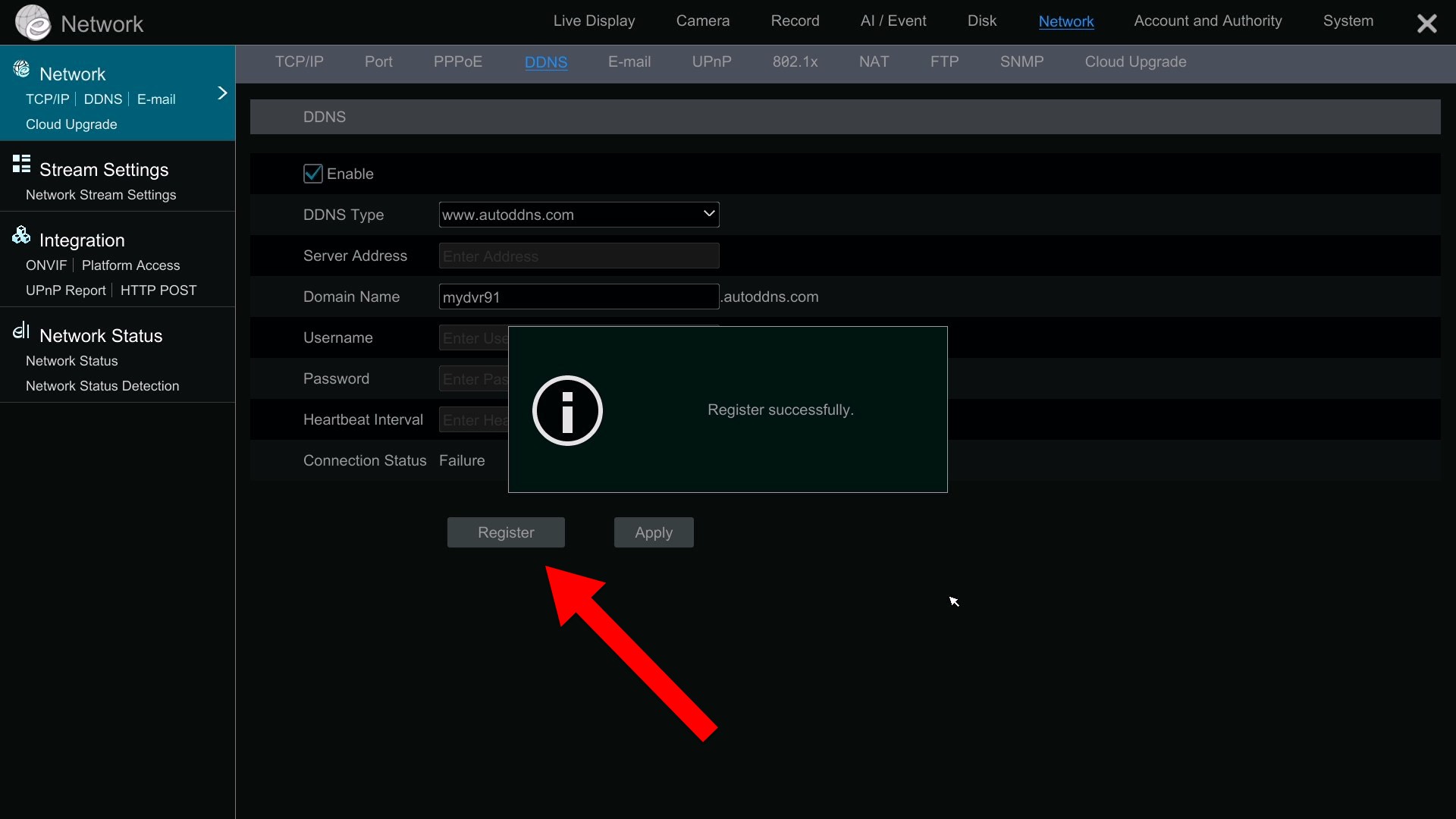Viewport: 1456px width, 819px height.
Task: Click the info icon in the dialog
Action: click(567, 410)
